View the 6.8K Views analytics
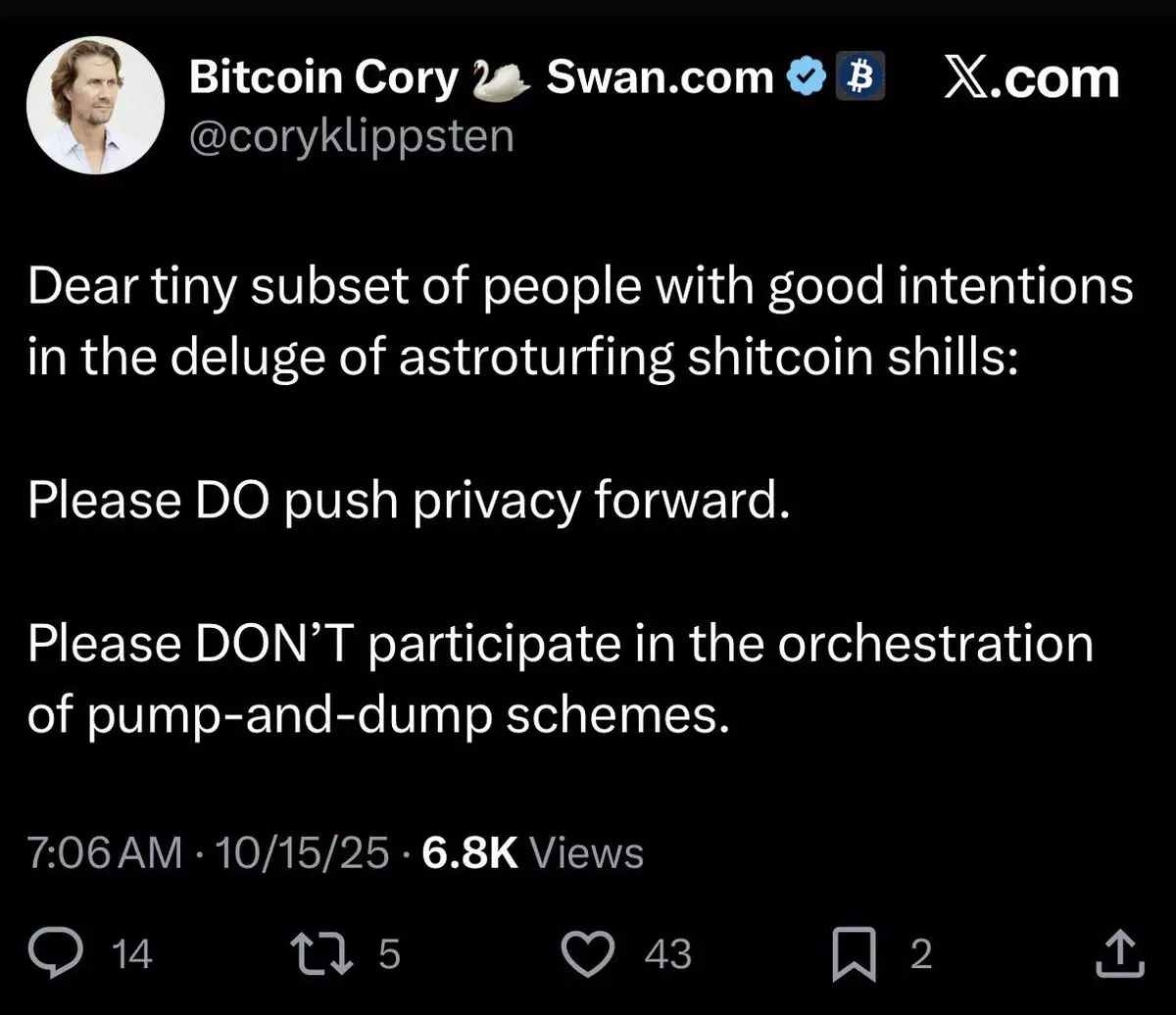 (x=532, y=853)
